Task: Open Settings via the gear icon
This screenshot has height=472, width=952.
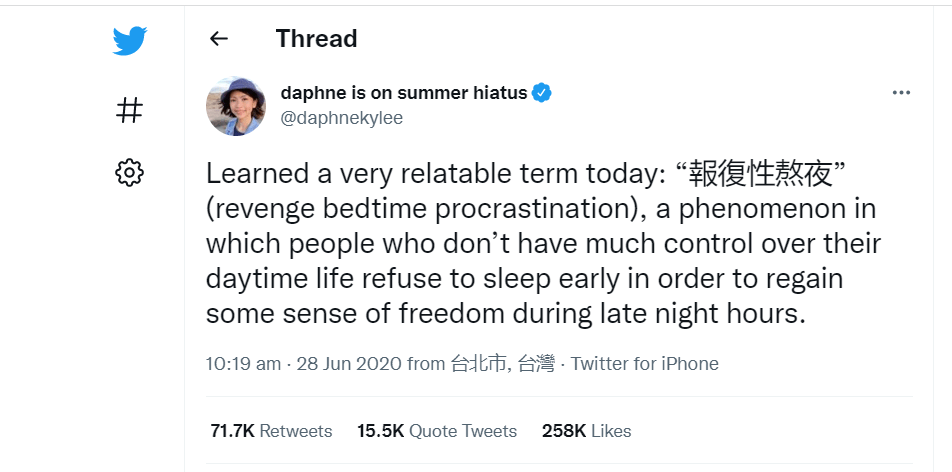Action: [130, 172]
